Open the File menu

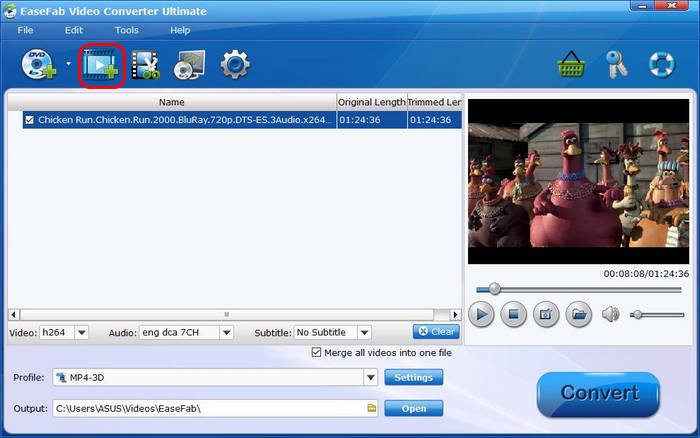tap(25, 30)
